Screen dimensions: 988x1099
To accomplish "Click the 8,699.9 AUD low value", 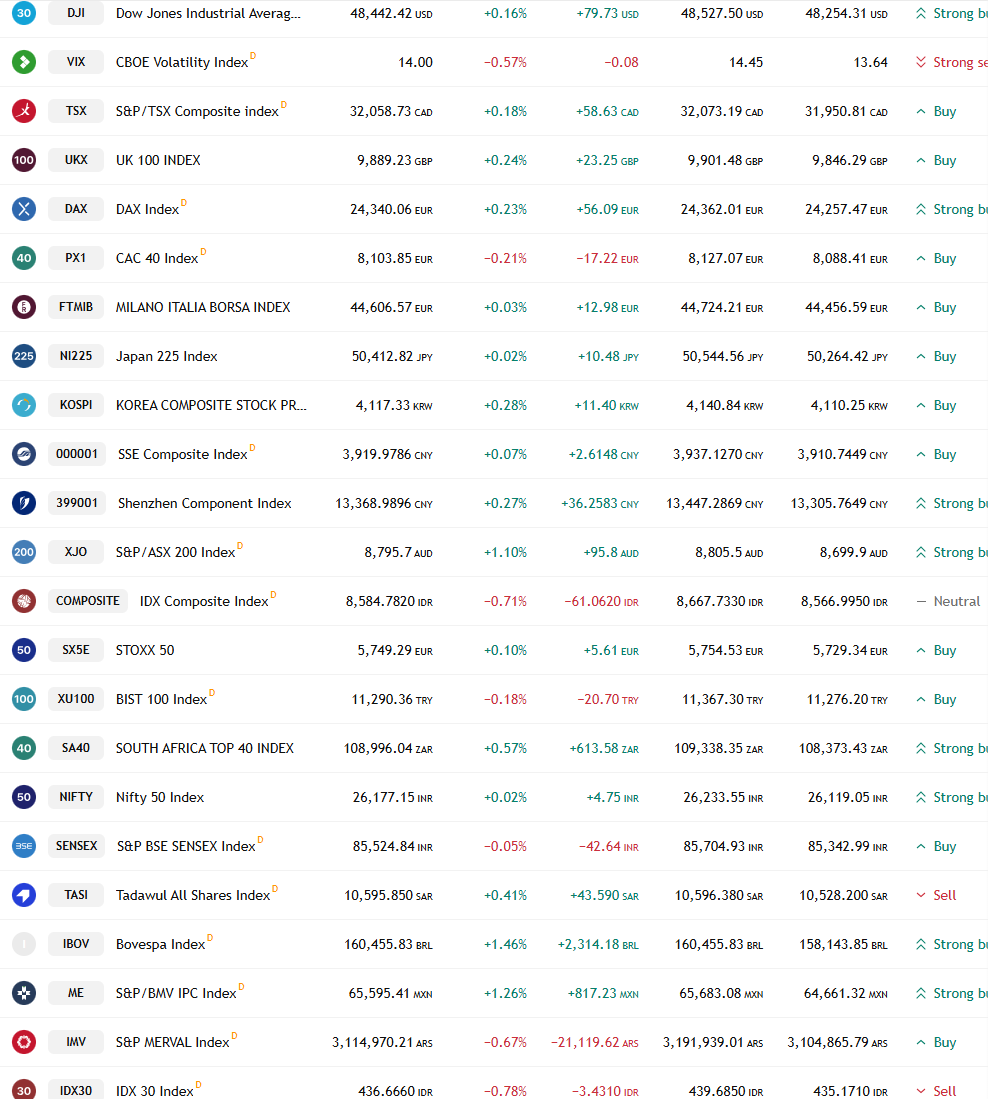I will coord(853,553).
